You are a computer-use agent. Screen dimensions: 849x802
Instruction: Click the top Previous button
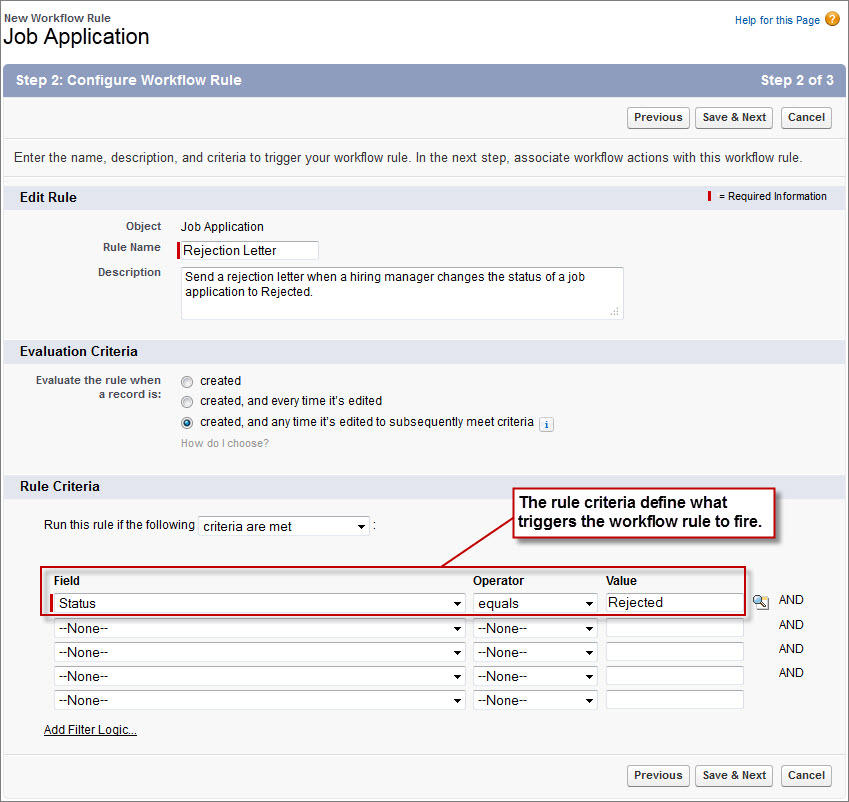pyautogui.click(x=658, y=118)
